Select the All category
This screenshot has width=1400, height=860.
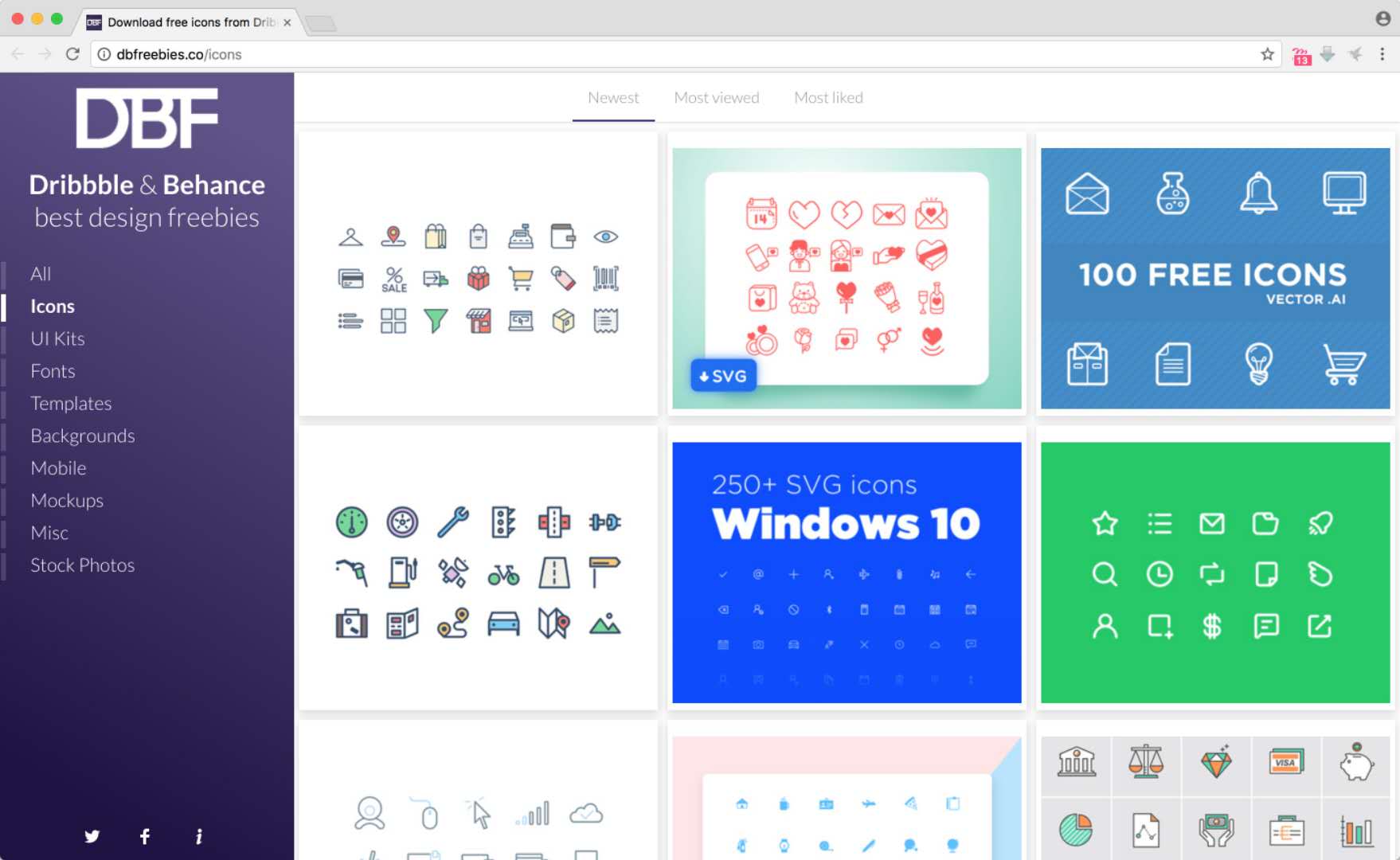click(41, 274)
